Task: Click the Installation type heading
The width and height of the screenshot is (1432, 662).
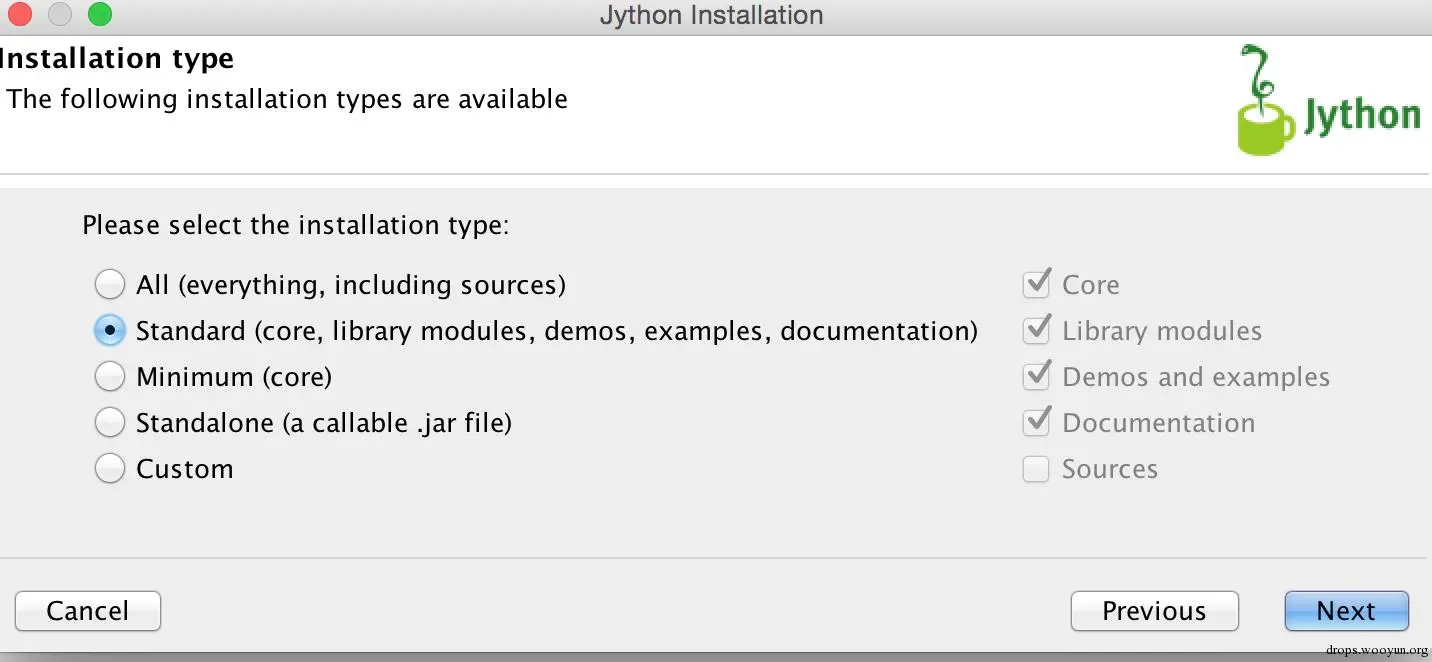Action: pyautogui.click(x=117, y=59)
